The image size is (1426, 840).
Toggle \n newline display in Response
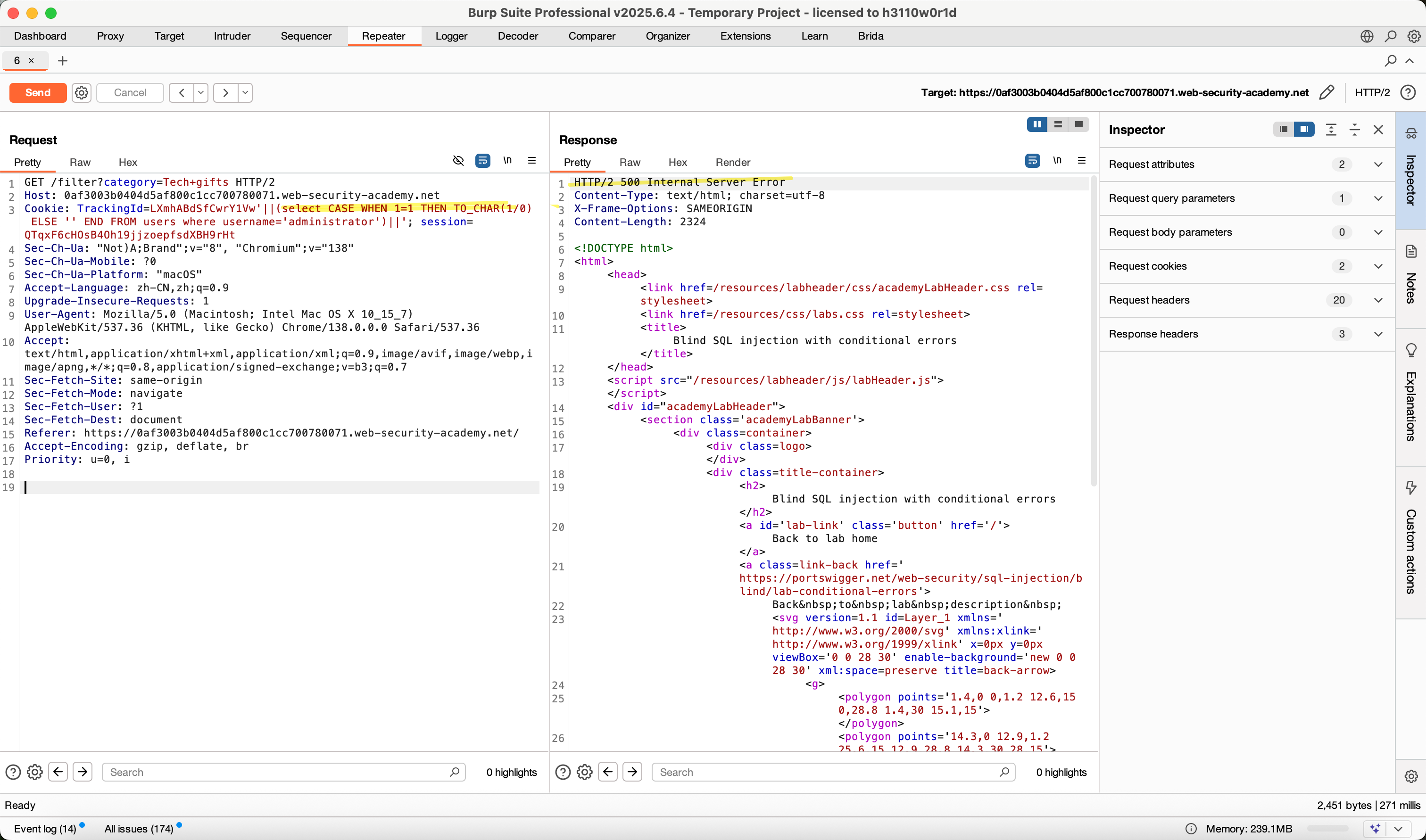1057,160
